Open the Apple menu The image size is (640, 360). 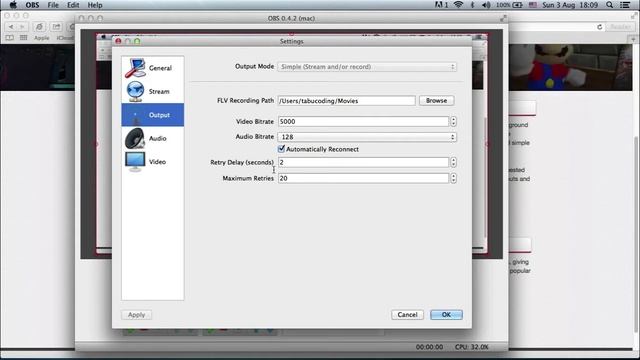pos(13,5)
